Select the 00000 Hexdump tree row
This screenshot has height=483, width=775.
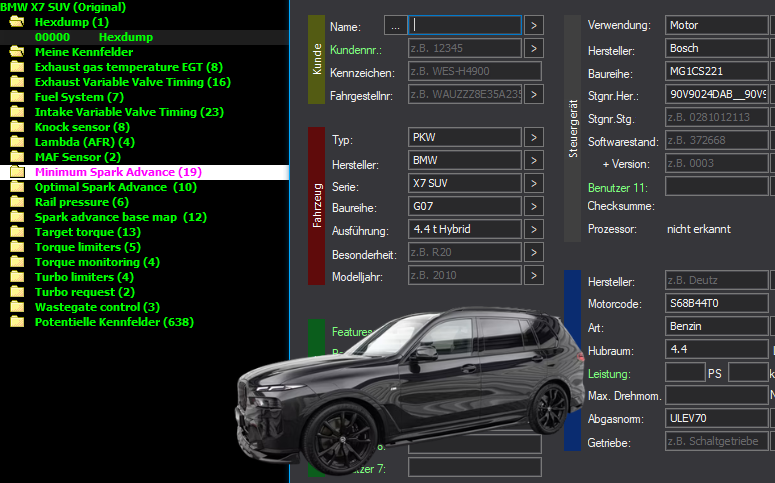(144, 37)
